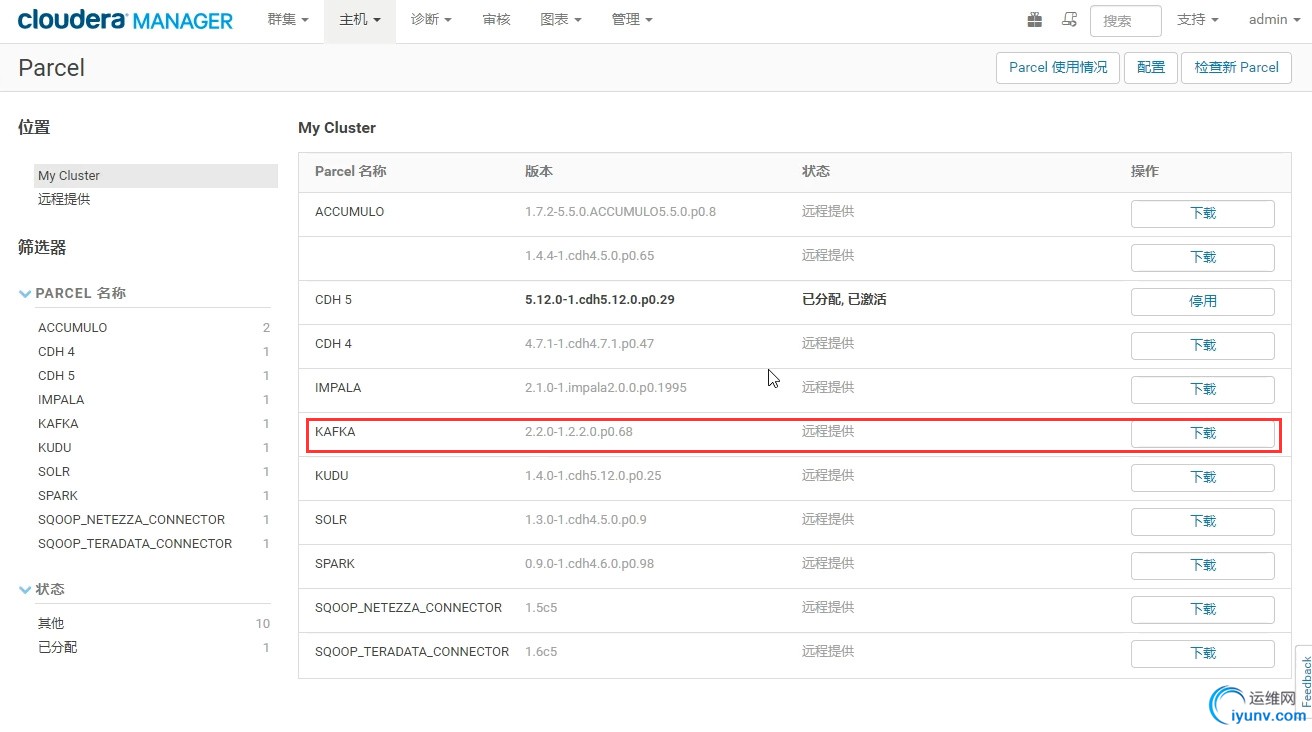This screenshot has height=732, width=1312.
Task: Open the parcel gift icon in header
Action: tap(1034, 19)
